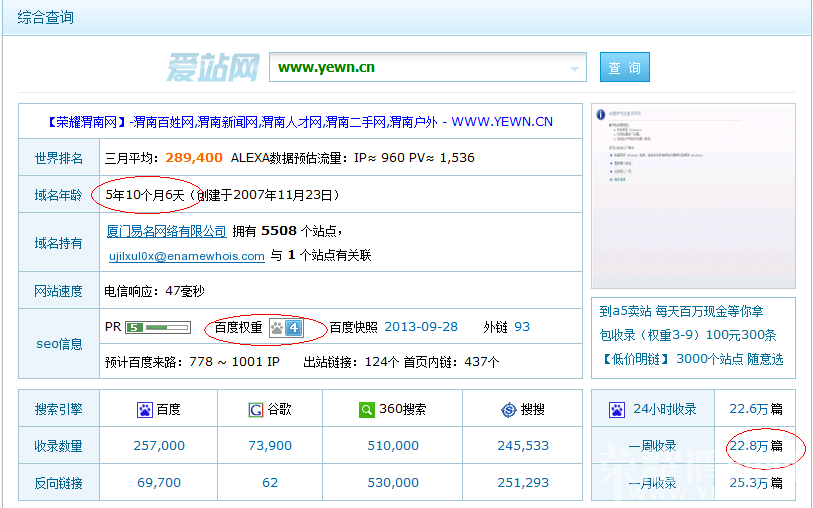Click the seo信息 row label

(x=59, y=344)
